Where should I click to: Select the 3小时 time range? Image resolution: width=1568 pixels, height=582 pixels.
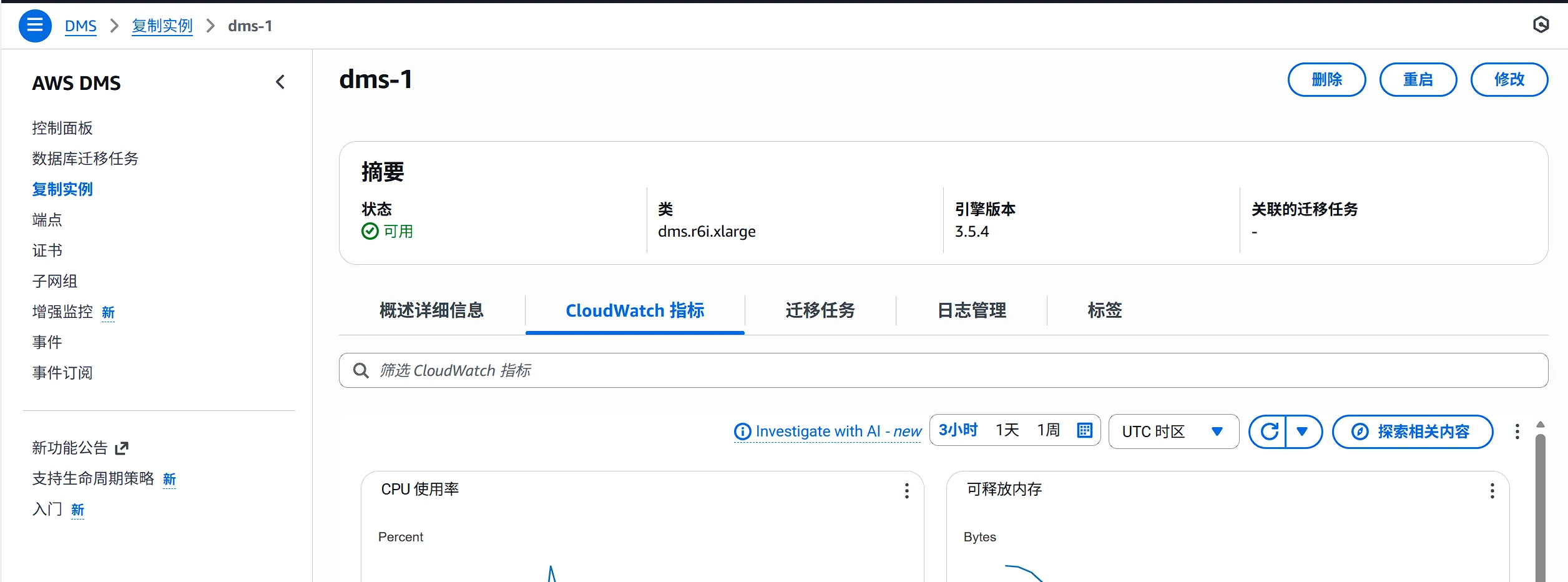point(958,429)
